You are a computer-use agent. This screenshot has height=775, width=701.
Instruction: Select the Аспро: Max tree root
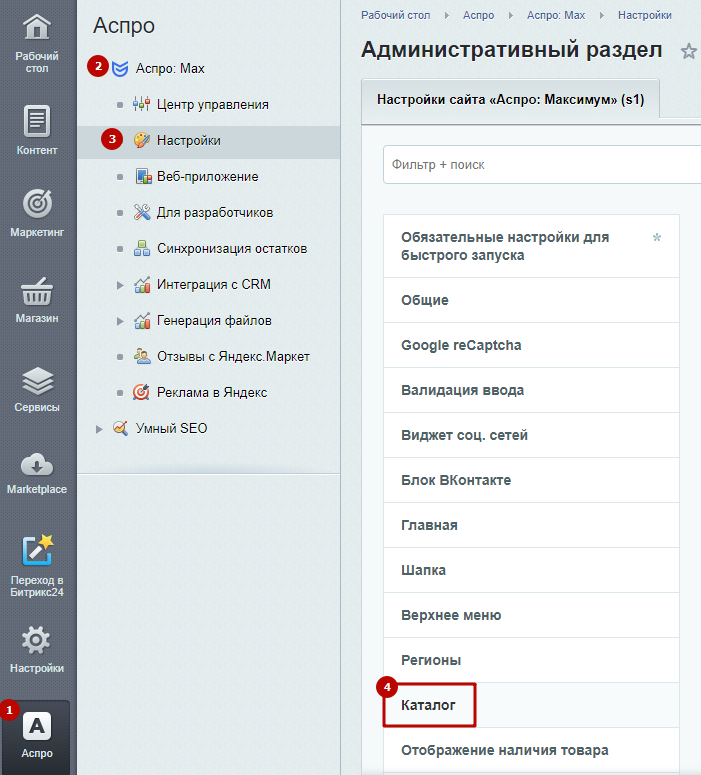pyautogui.click(x=170, y=69)
